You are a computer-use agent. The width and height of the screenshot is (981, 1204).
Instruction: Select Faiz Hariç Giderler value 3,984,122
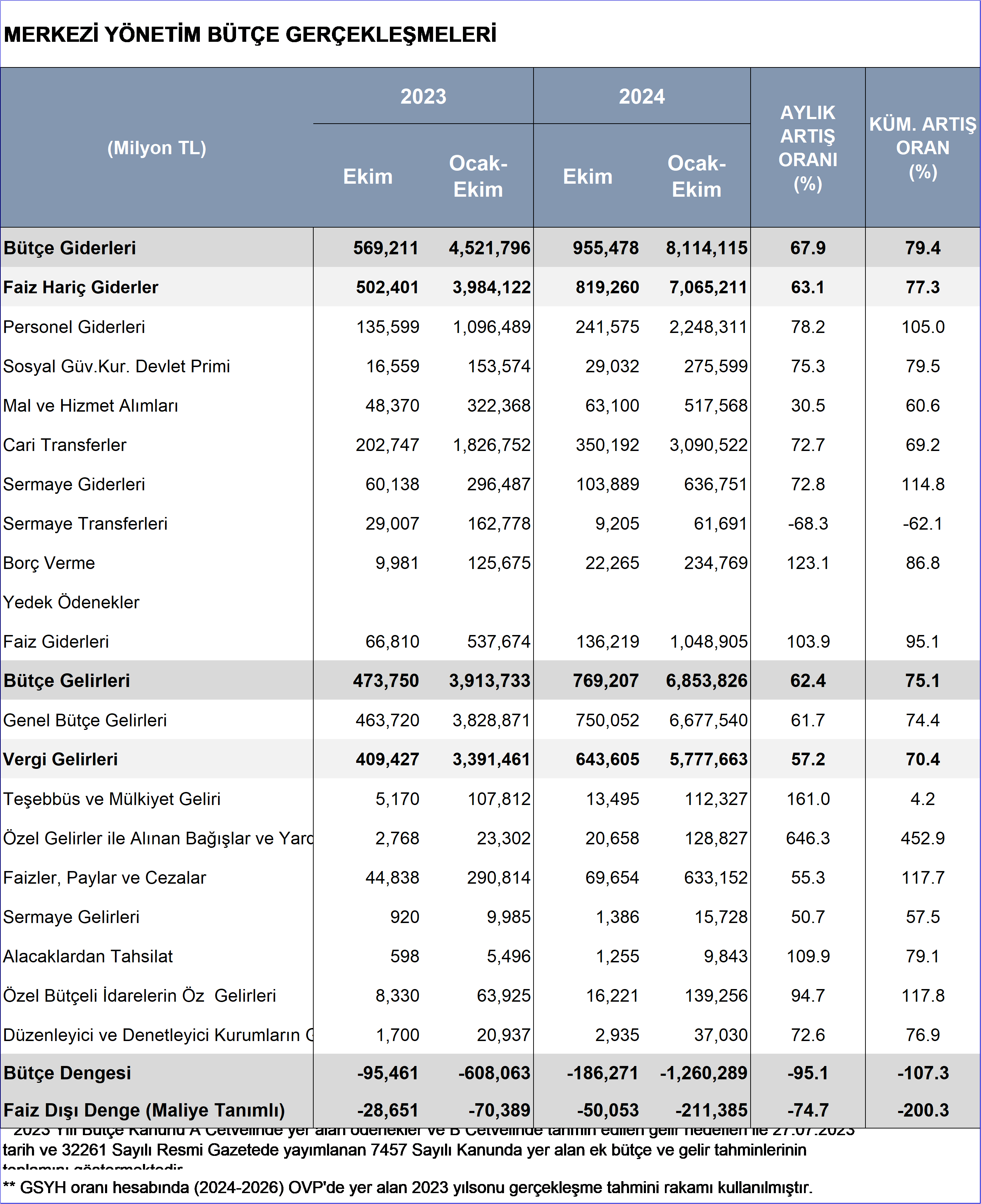tap(491, 287)
